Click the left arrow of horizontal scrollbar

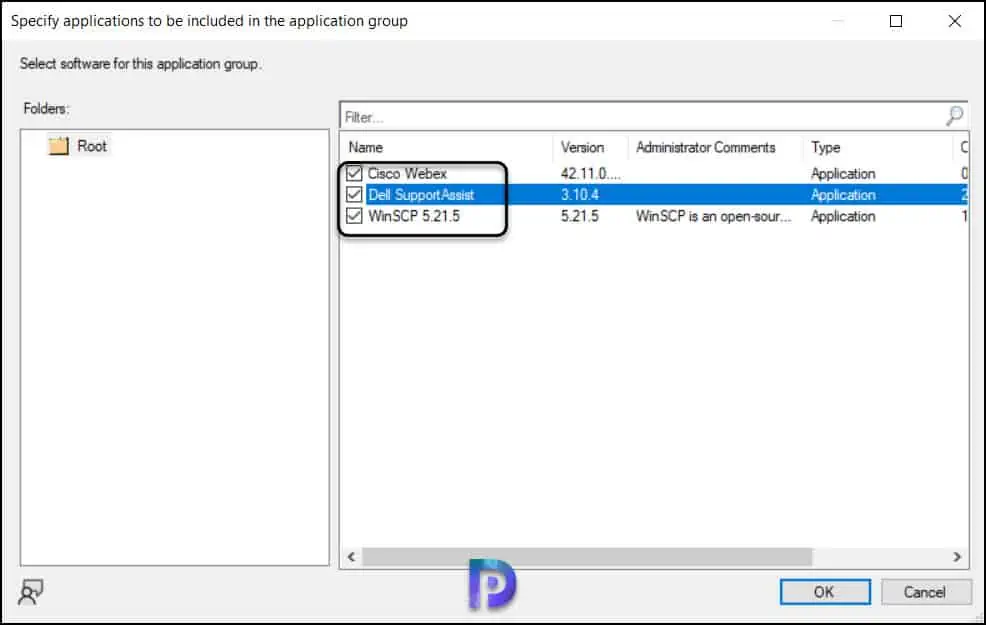tap(352, 556)
